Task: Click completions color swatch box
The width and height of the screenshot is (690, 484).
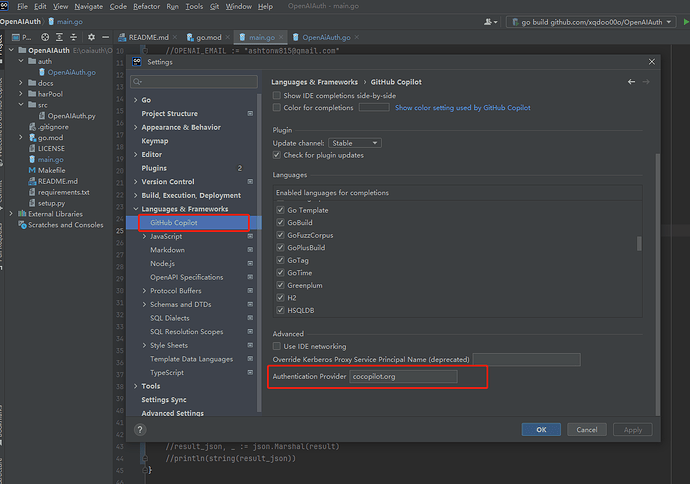Action: 374,107
